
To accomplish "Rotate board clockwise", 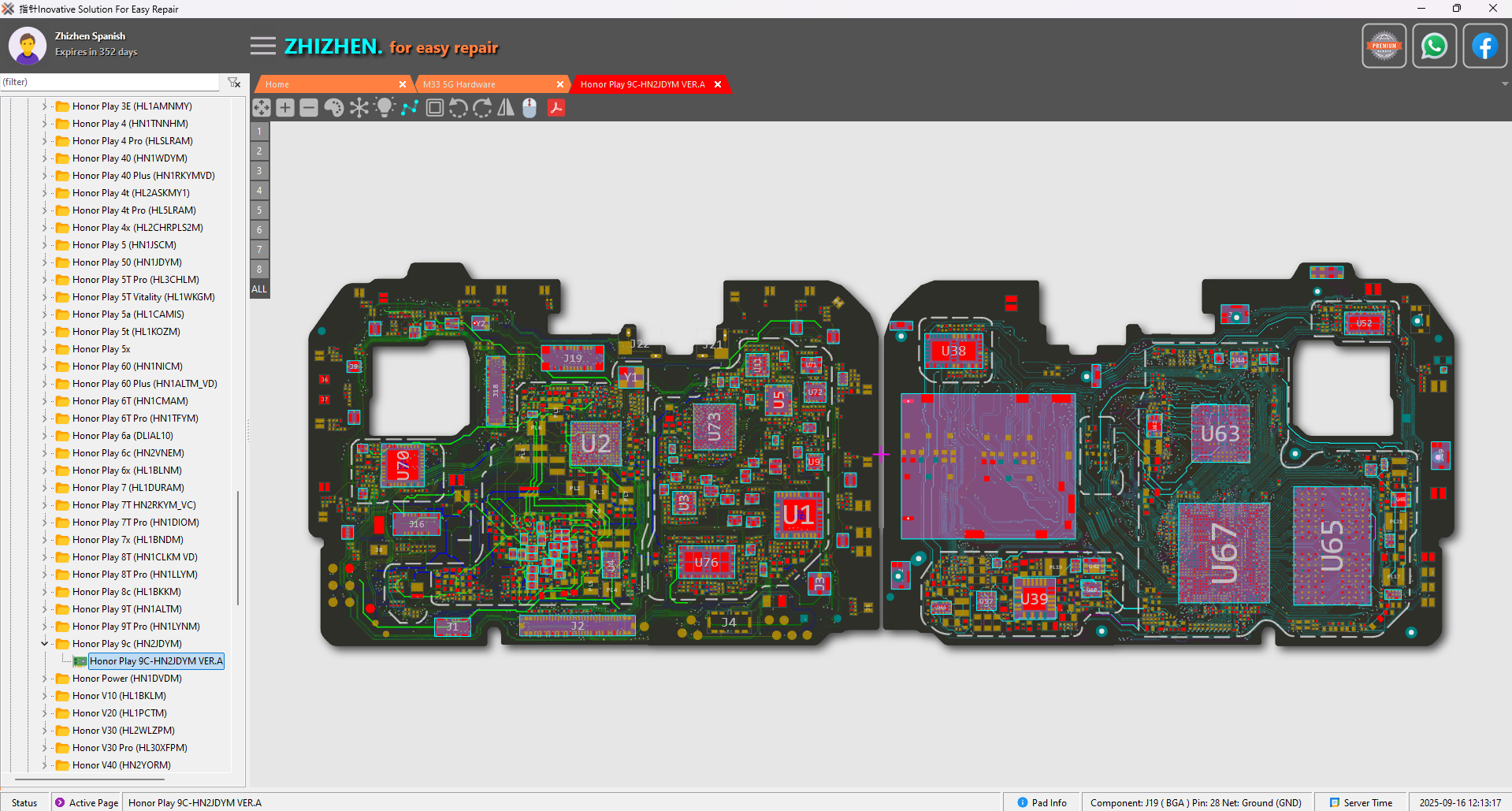I will [482, 108].
